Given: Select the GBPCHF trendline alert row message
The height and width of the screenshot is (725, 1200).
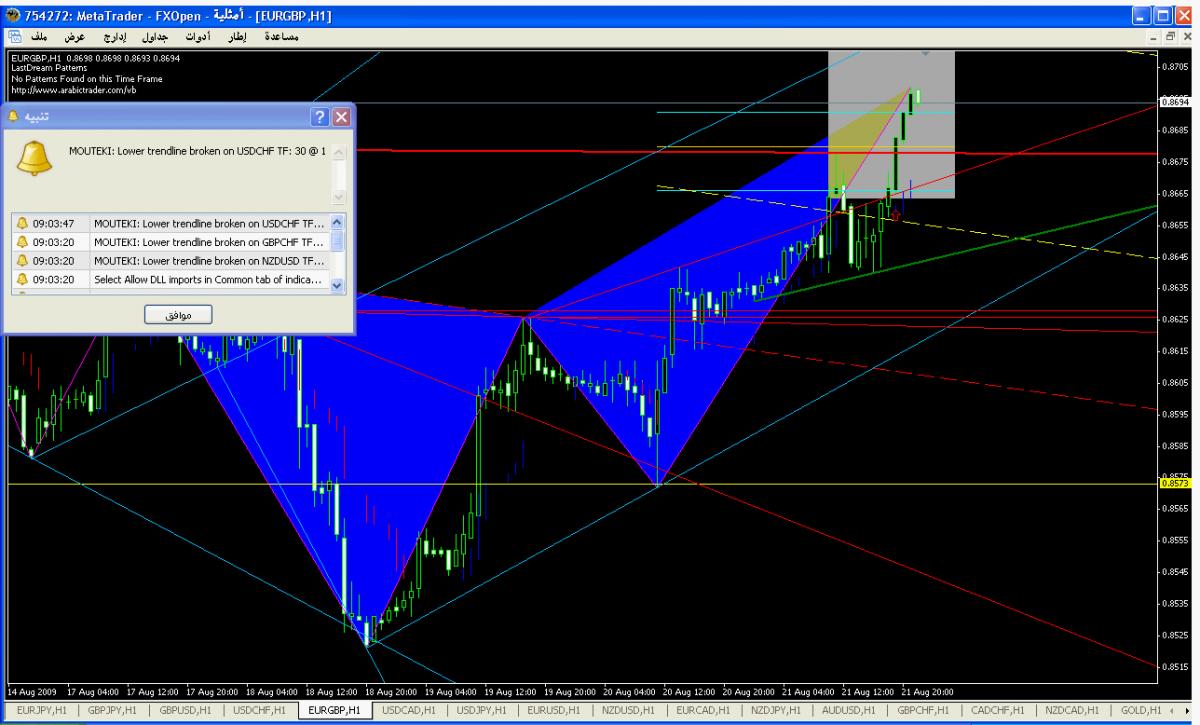Looking at the screenshot, I should pos(209,241).
